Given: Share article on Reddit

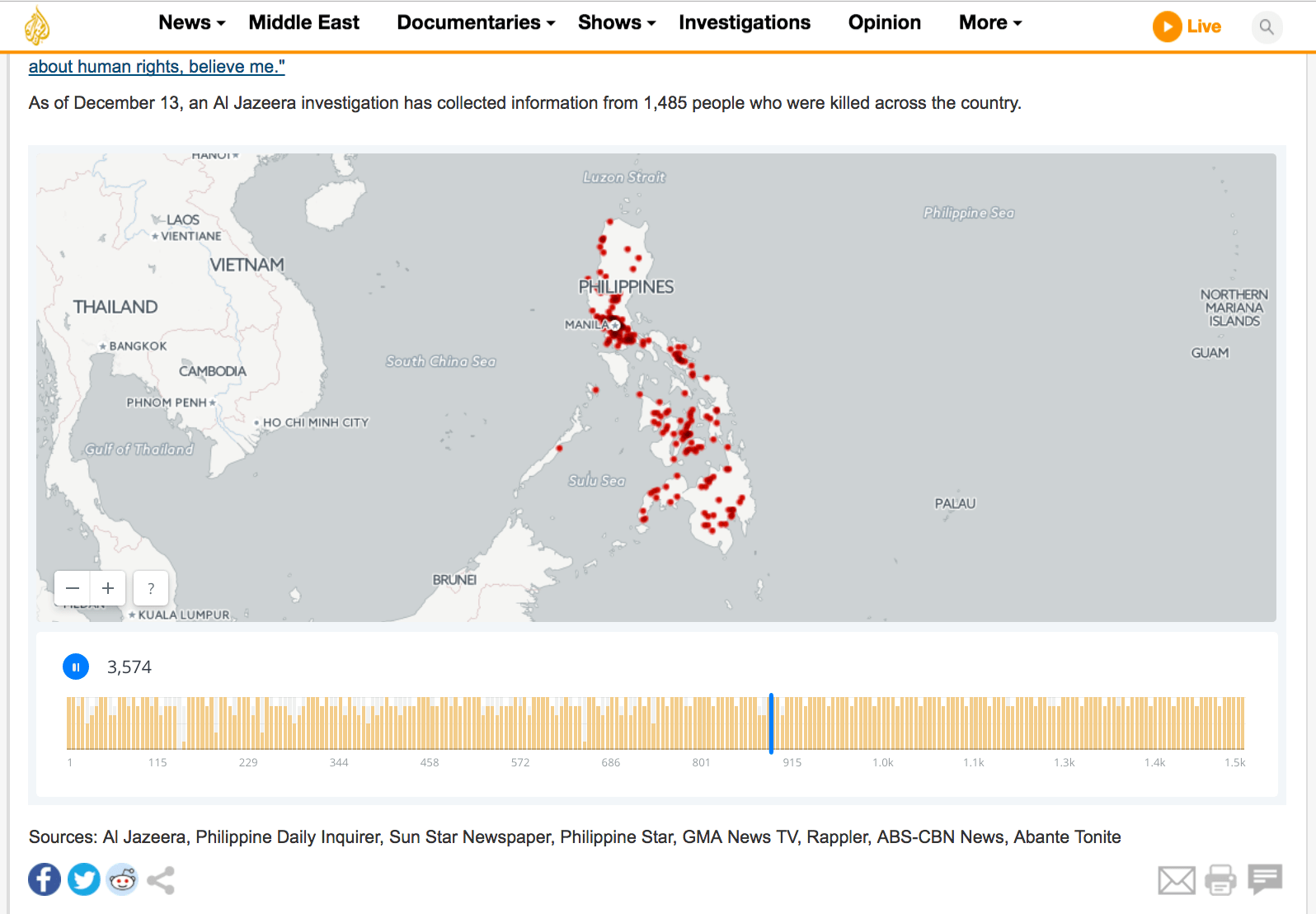Looking at the screenshot, I should 122,879.
